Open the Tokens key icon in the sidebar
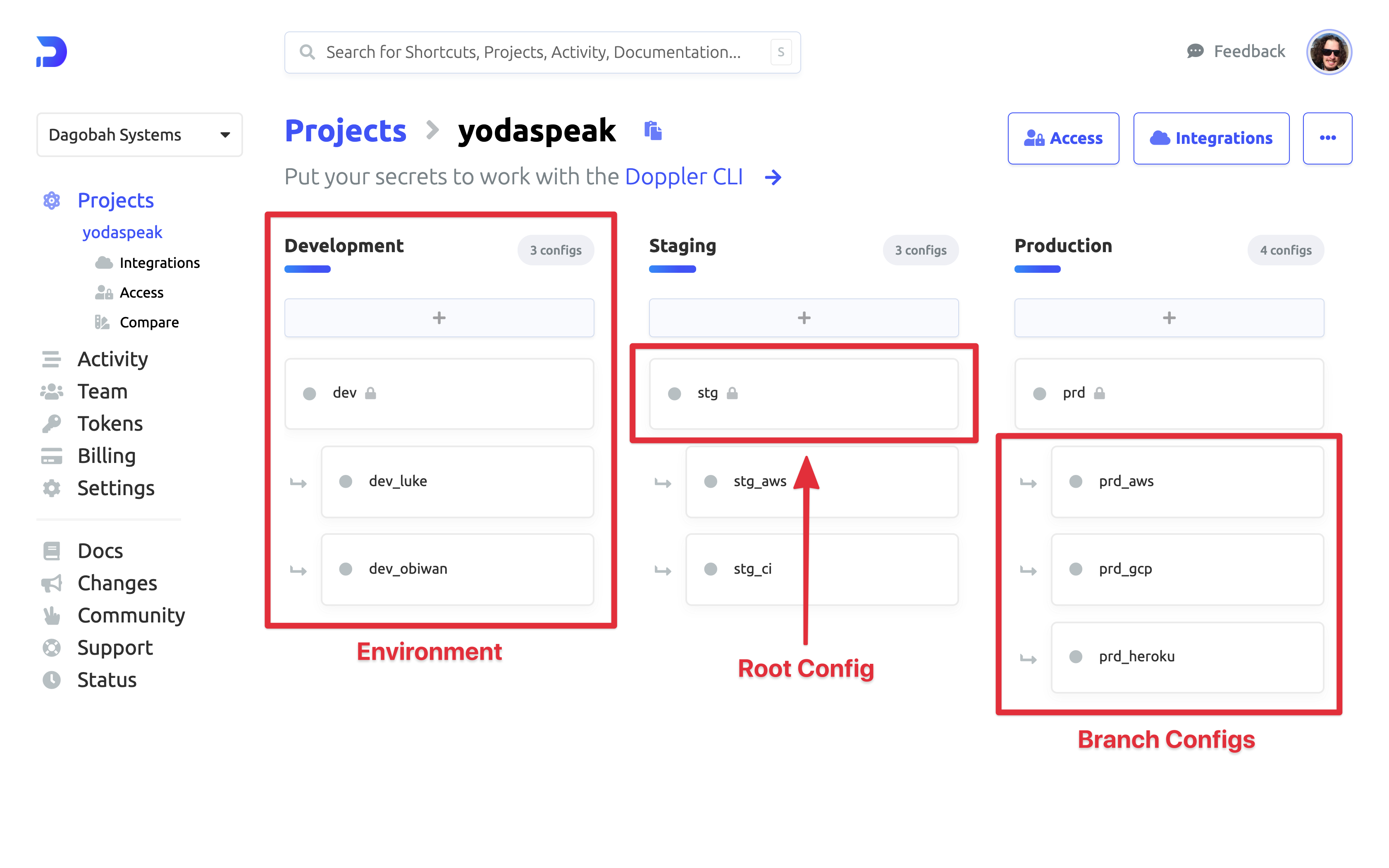The image size is (1389, 868). coord(52,424)
